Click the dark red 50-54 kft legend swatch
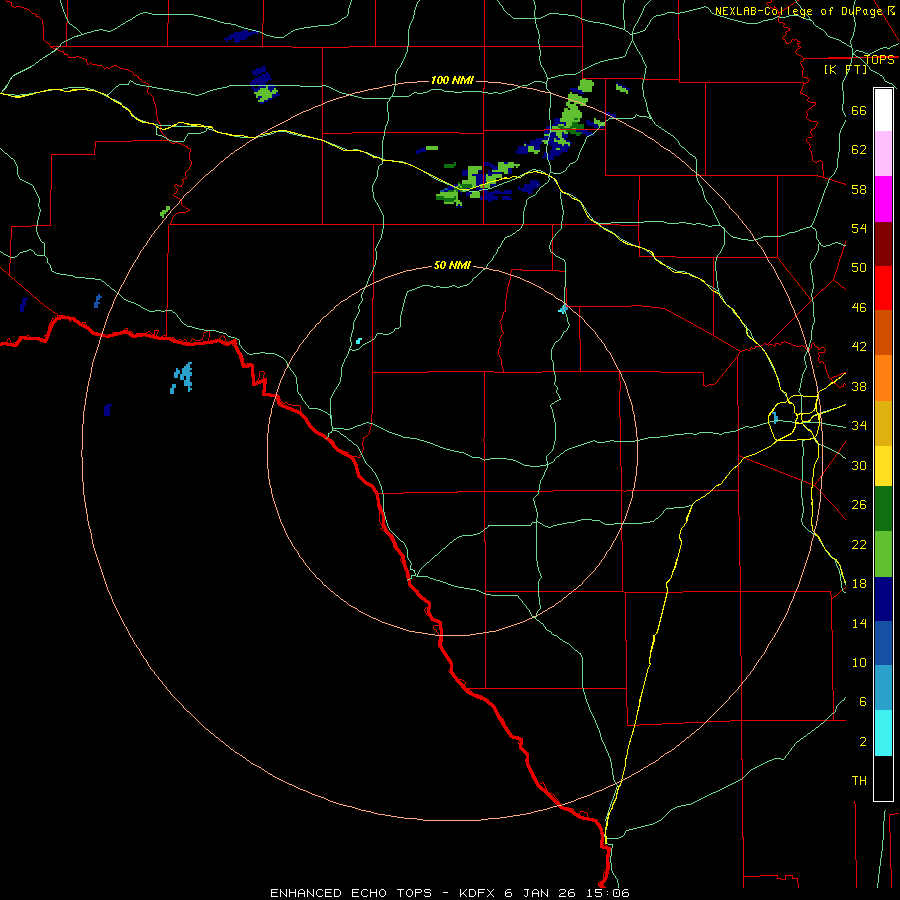Image resolution: width=900 pixels, height=900 pixels. 883,244
